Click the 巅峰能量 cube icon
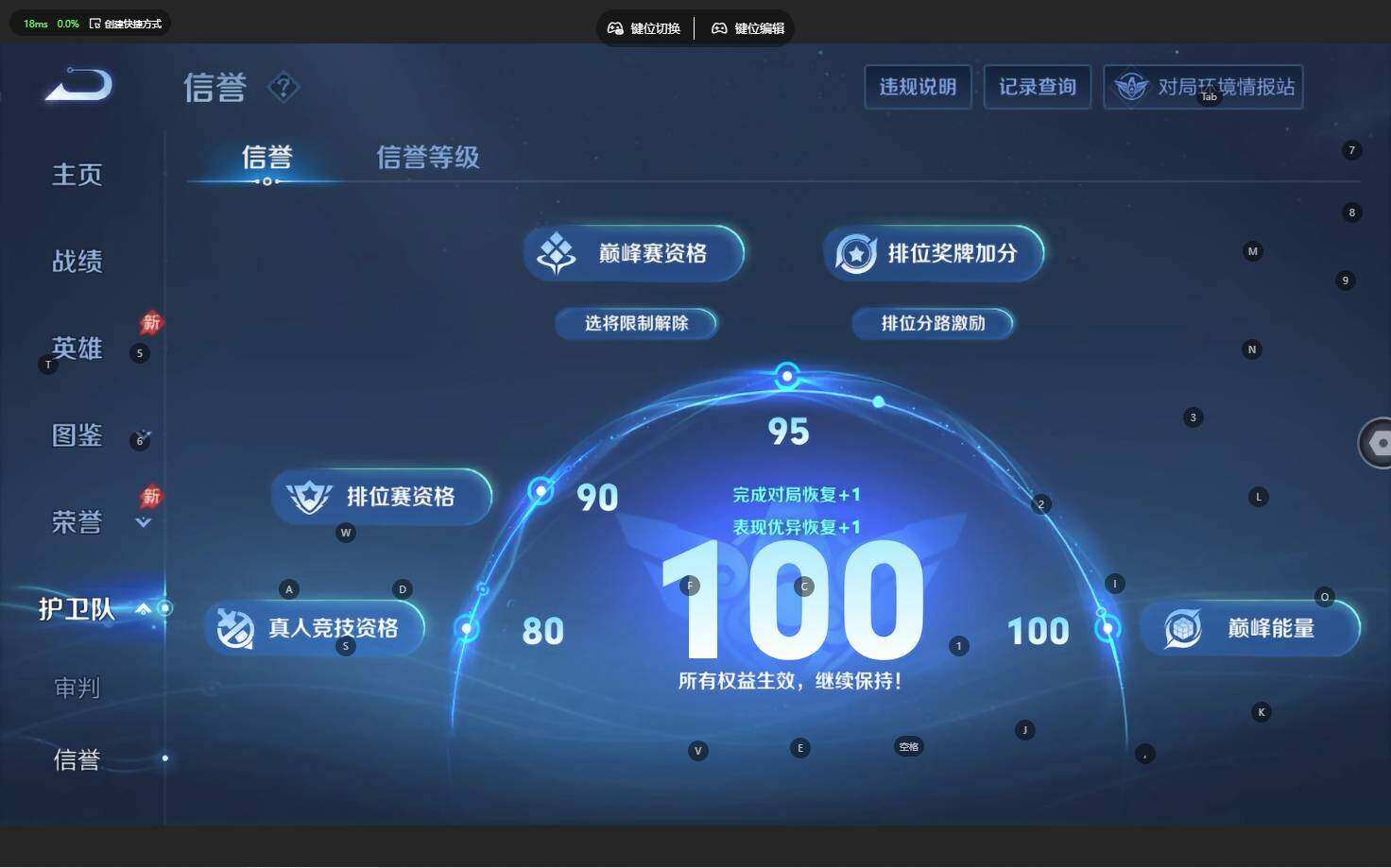Screen dimensions: 1391x868 (x=1182, y=628)
